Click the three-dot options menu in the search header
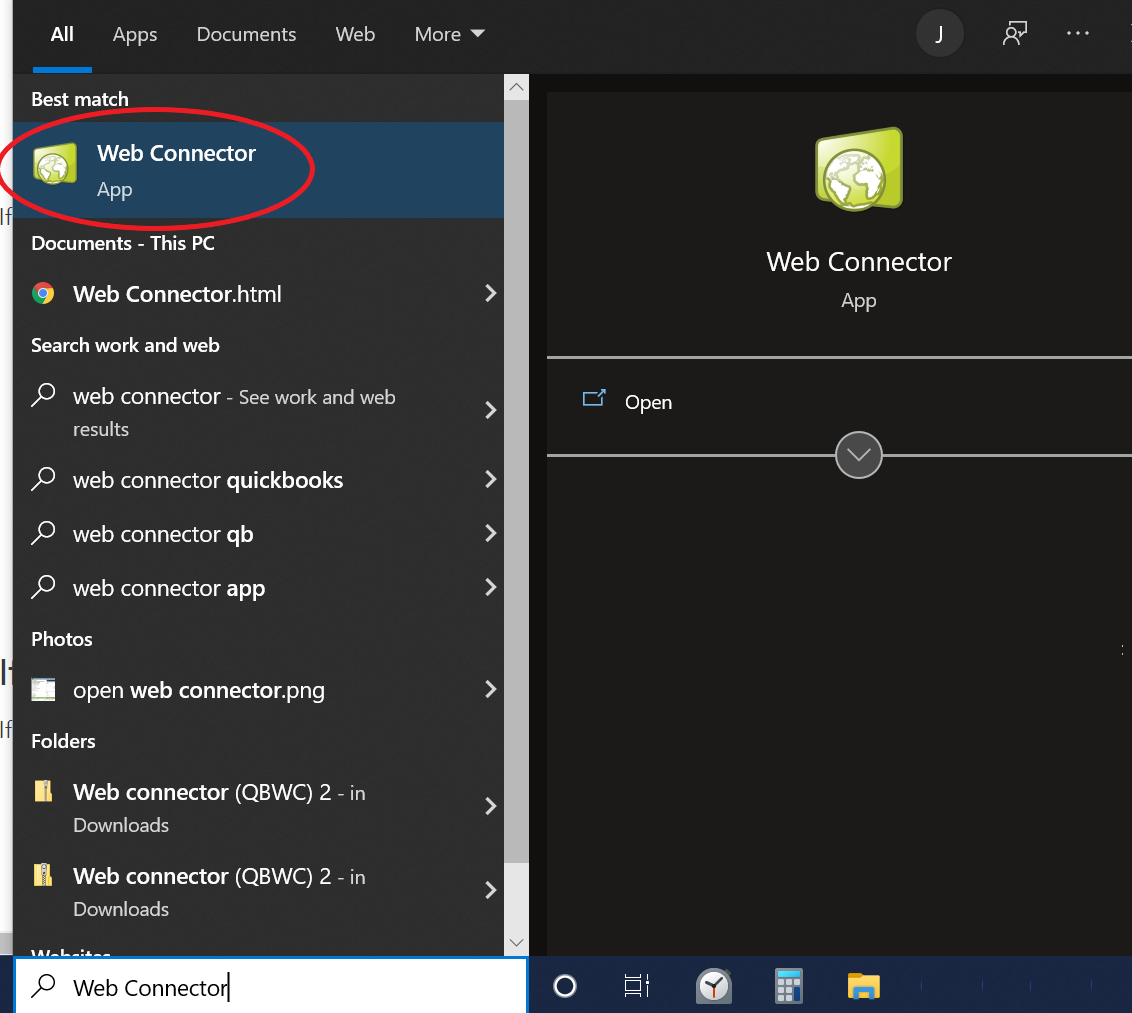This screenshot has width=1132, height=1013. click(x=1078, y=34)
